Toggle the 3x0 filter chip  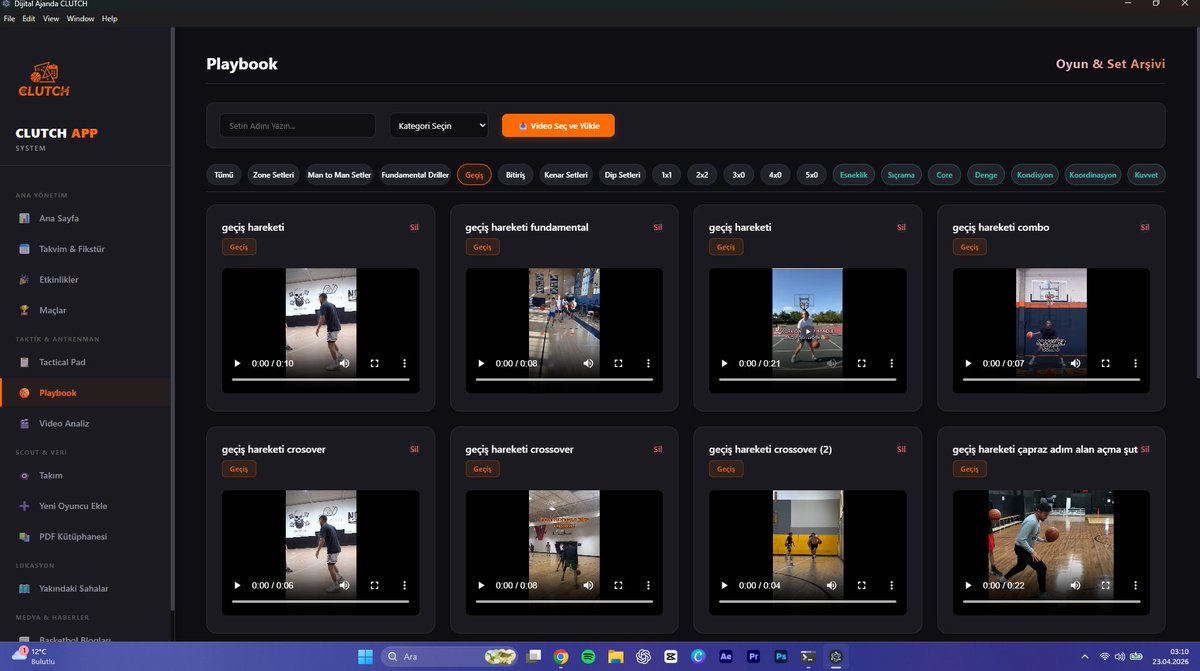click(x=738, y=175)
